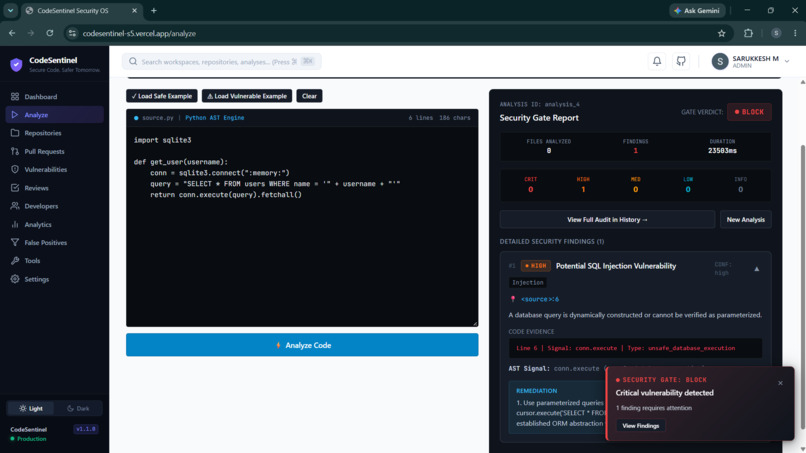The width and height of the screenshot is (806, 453).
Task: Click the location pin beside source:6
Action: pyautogui.click(x=512, y=299)
